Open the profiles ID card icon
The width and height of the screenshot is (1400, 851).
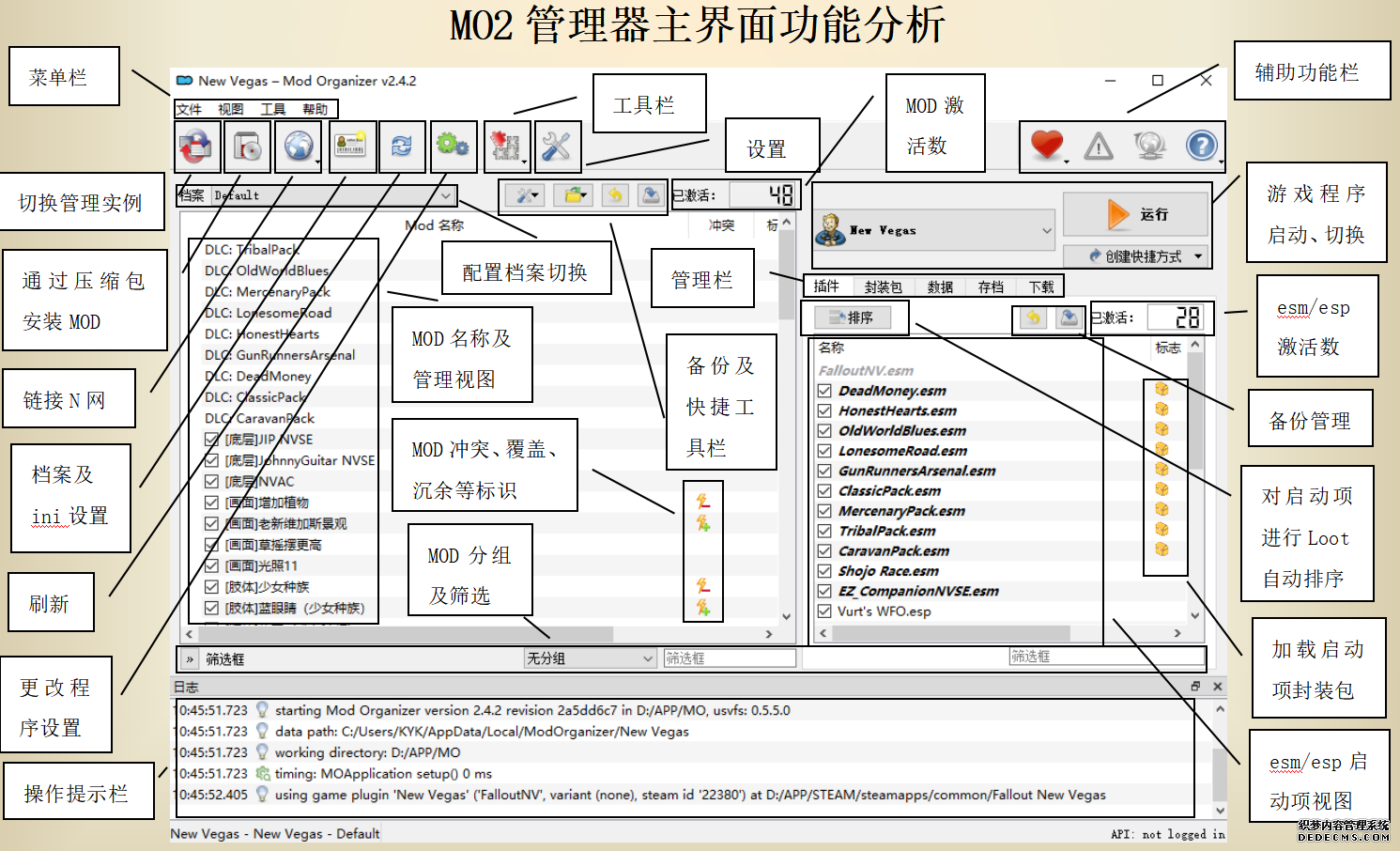pos(350,147)
